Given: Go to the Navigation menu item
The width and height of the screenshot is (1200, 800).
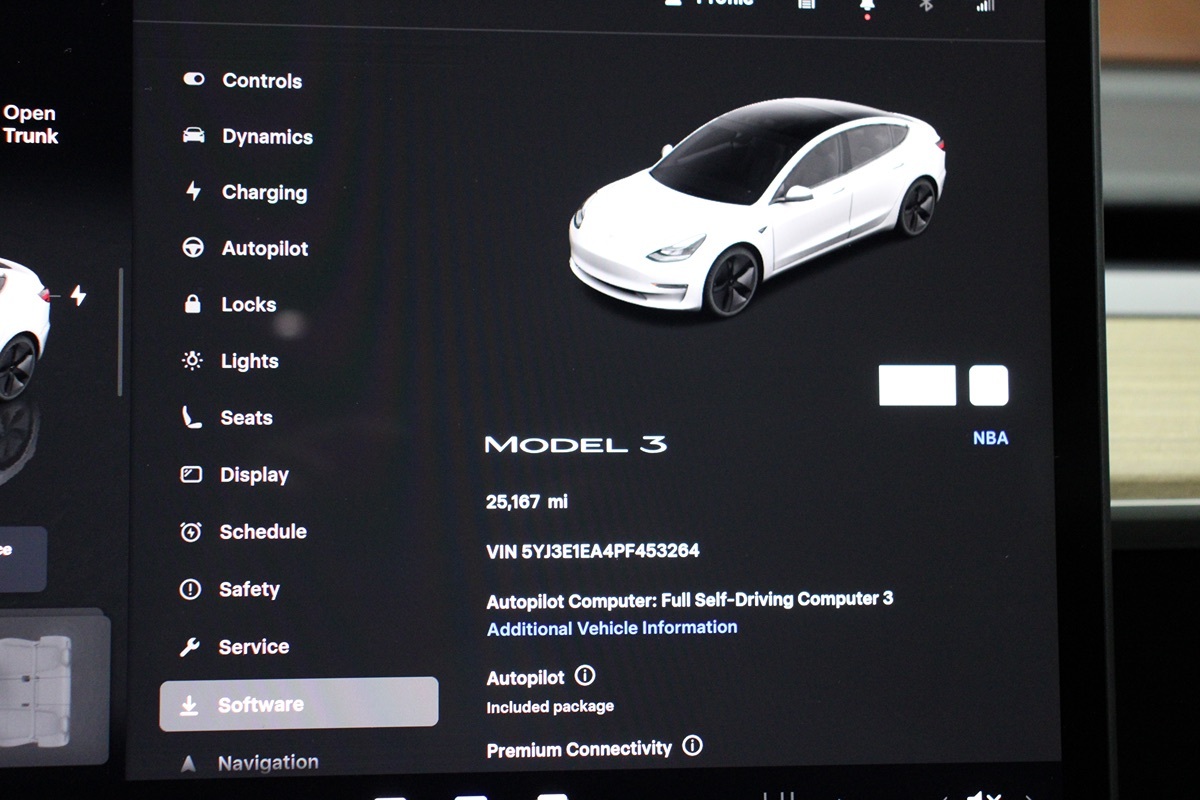Looking at the screenshot, I should [x=267, y=763].
